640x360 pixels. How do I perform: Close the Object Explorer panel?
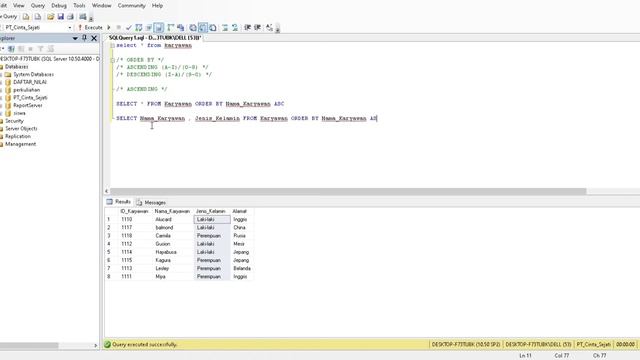tap(94, 38)
